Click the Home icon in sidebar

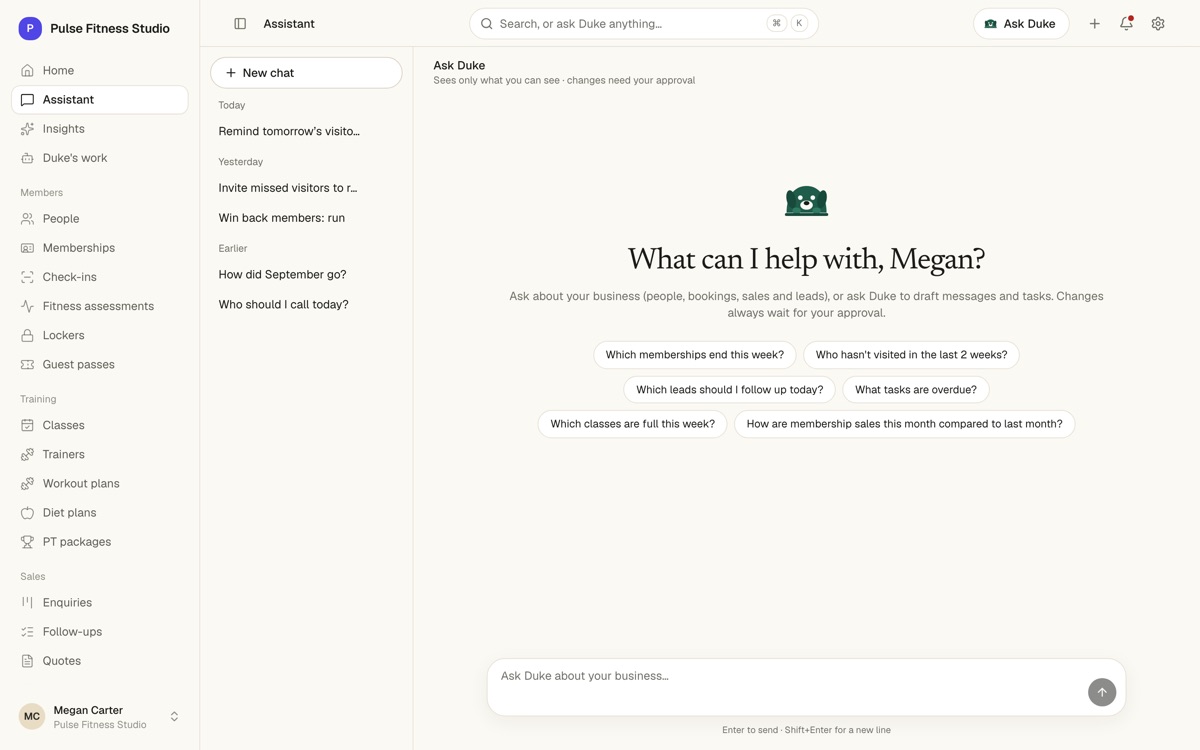click(27, 71)
